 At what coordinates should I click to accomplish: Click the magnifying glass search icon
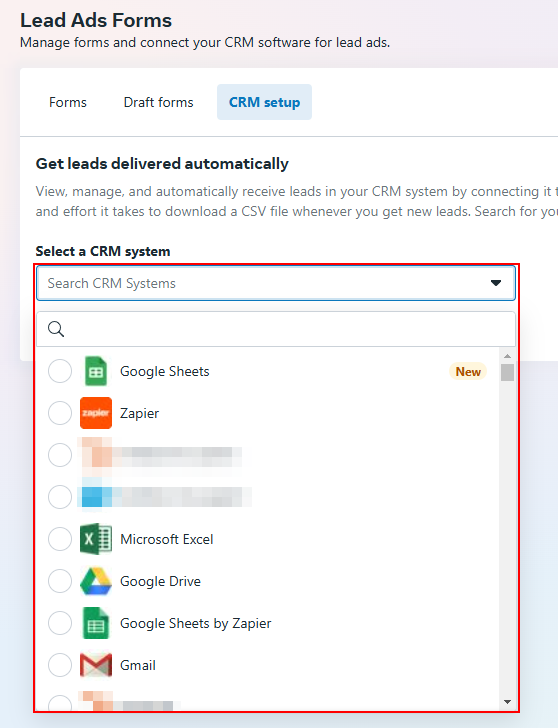56,329
